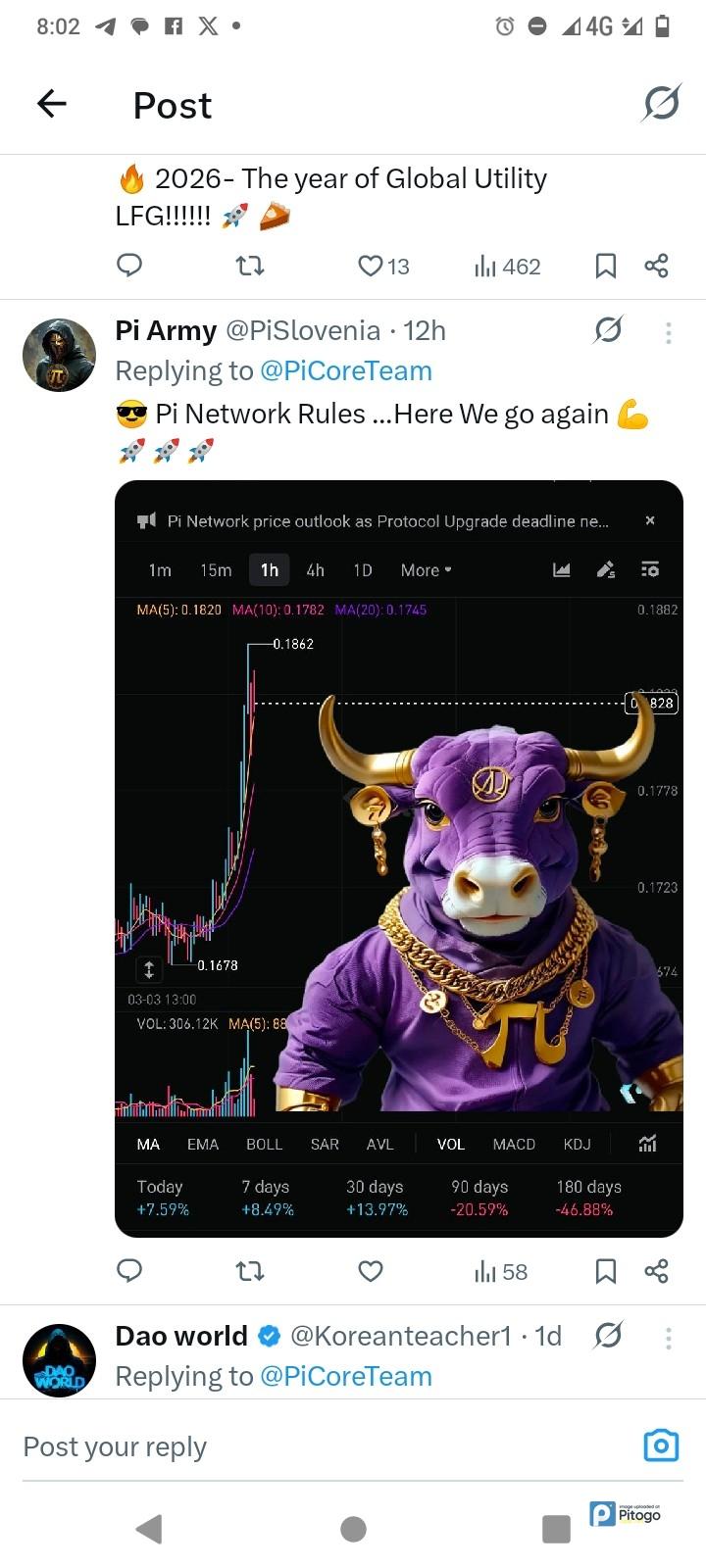Open Pi Army post overflow menu

click(x=668, y=333)
